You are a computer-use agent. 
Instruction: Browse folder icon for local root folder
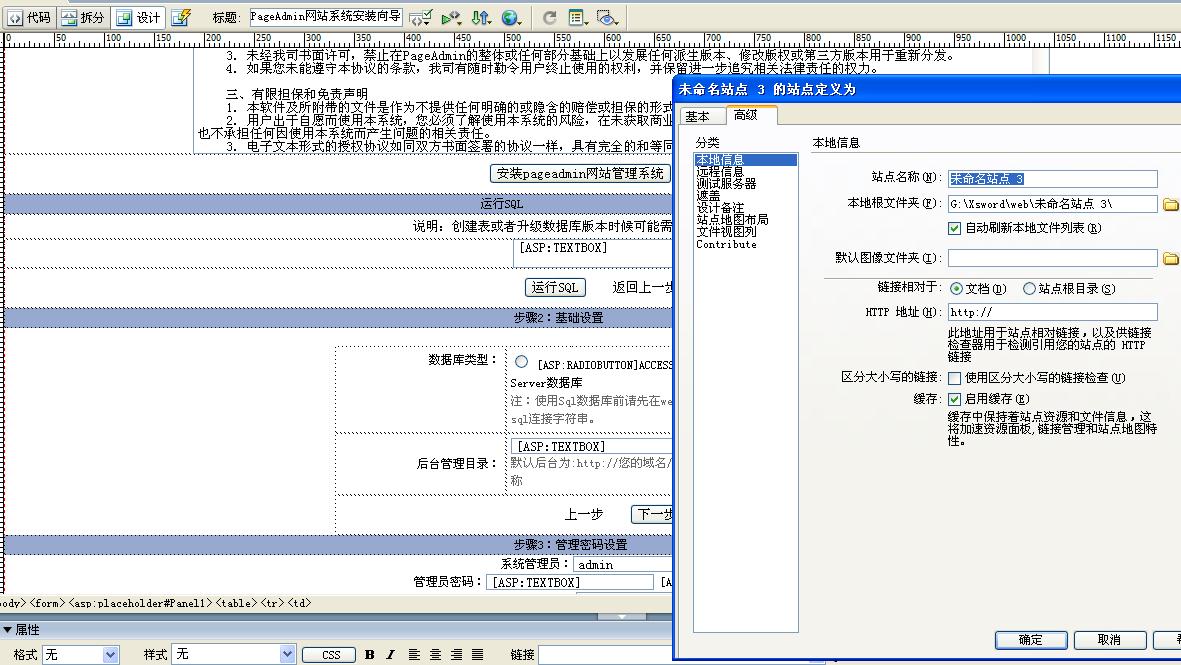1171,204
